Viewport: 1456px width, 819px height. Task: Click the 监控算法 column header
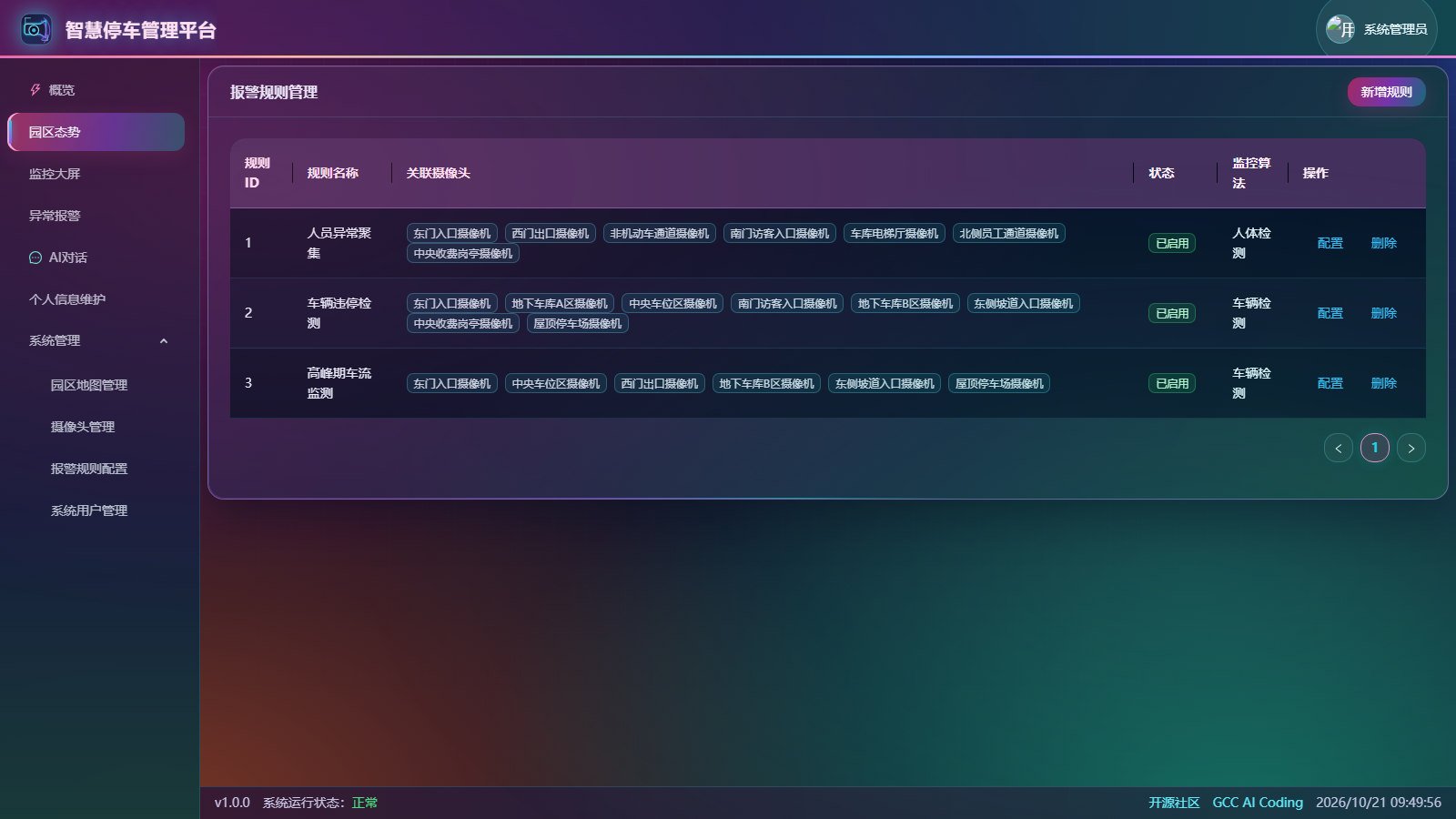(x=1251, y=173)
